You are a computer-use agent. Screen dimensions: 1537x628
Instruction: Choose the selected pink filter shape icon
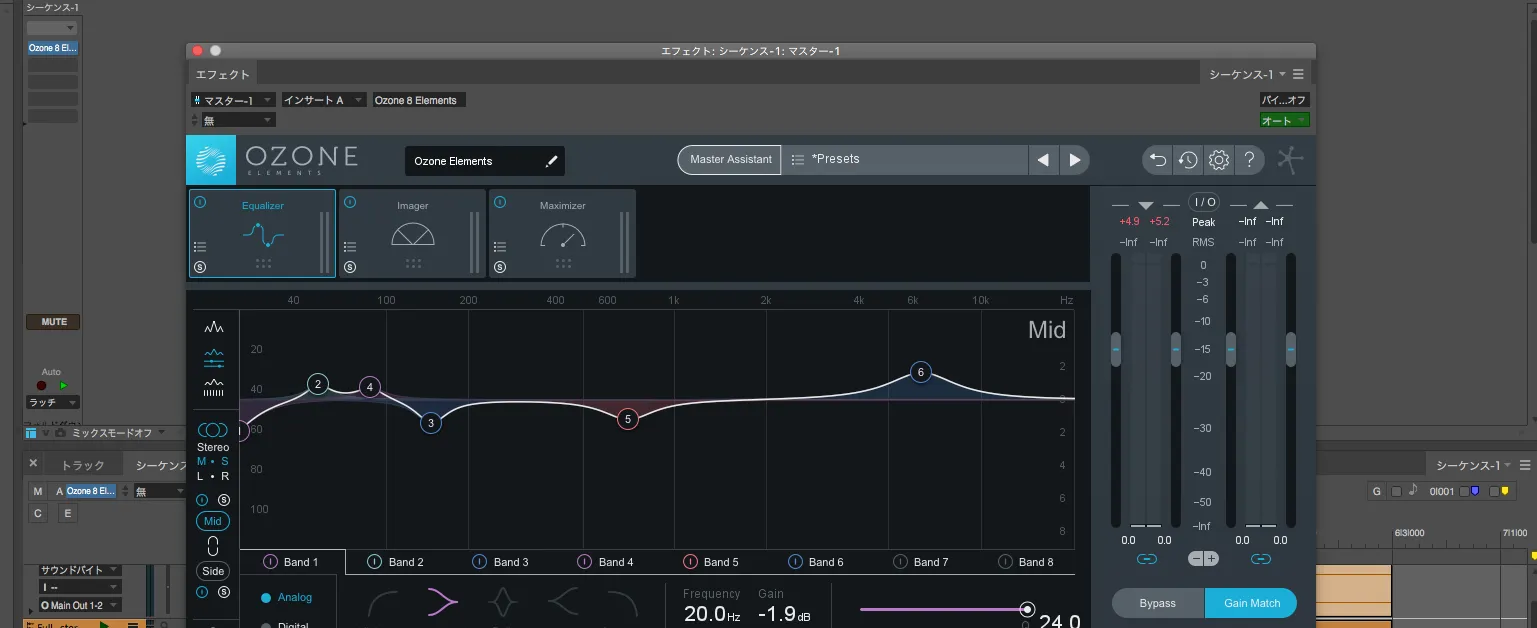pos(442,603)
